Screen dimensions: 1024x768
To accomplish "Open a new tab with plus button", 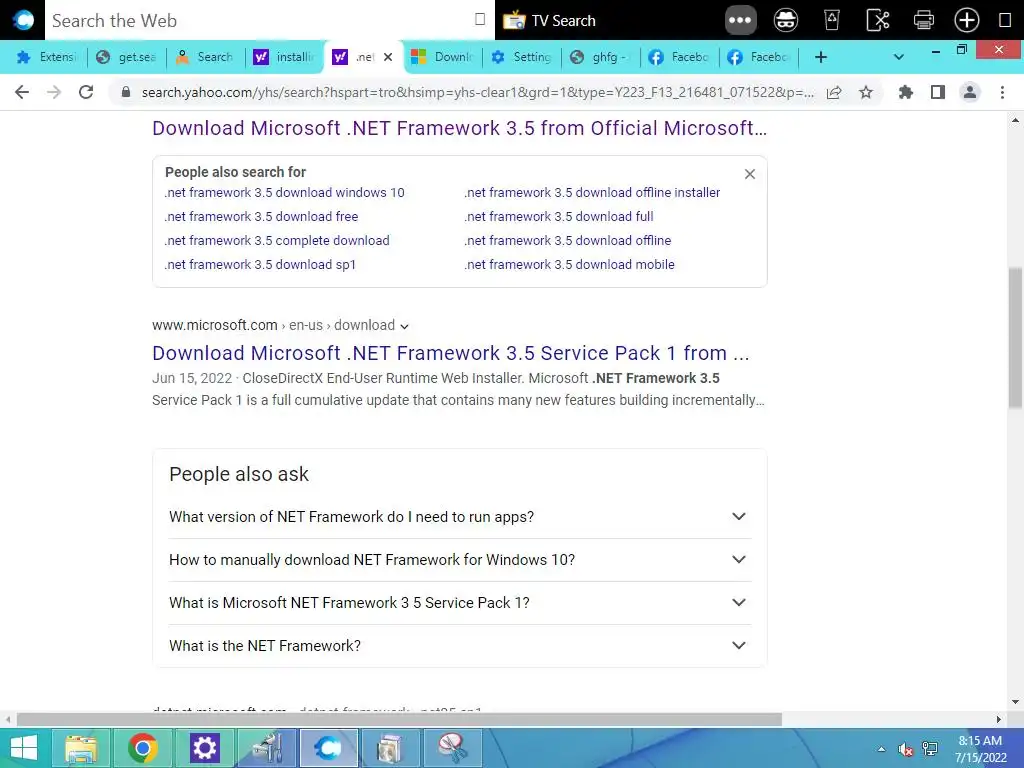I will [821, 57].
